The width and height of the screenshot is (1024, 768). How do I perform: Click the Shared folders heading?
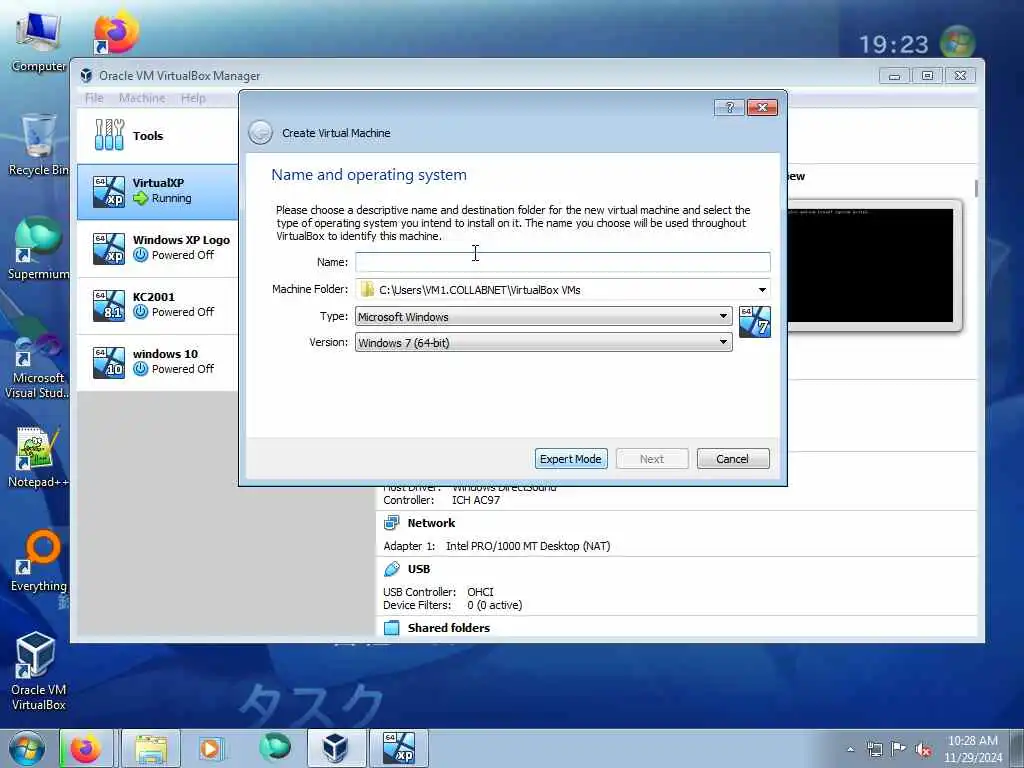449,628
